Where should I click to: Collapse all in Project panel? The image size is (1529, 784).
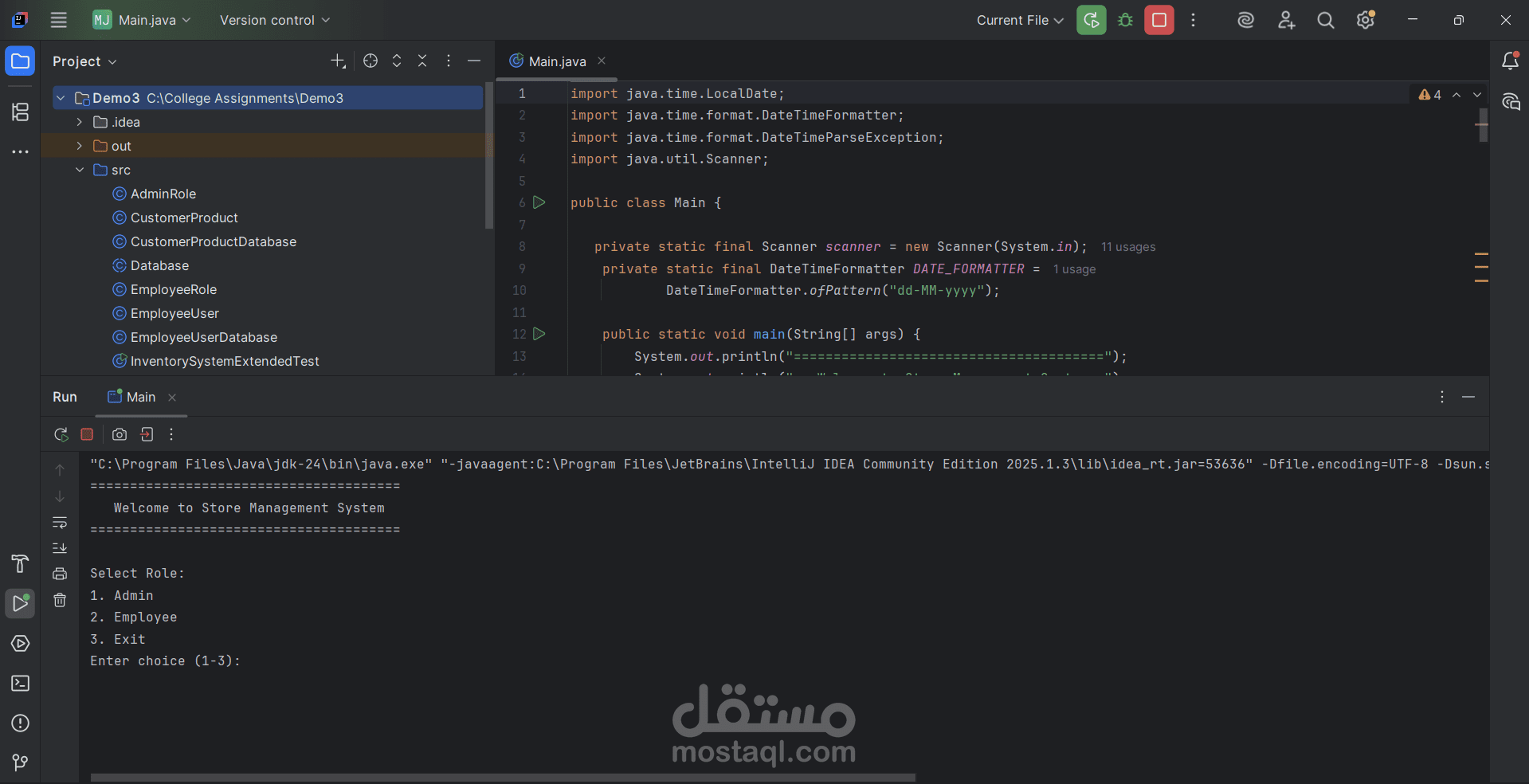(x=422, y=61)
